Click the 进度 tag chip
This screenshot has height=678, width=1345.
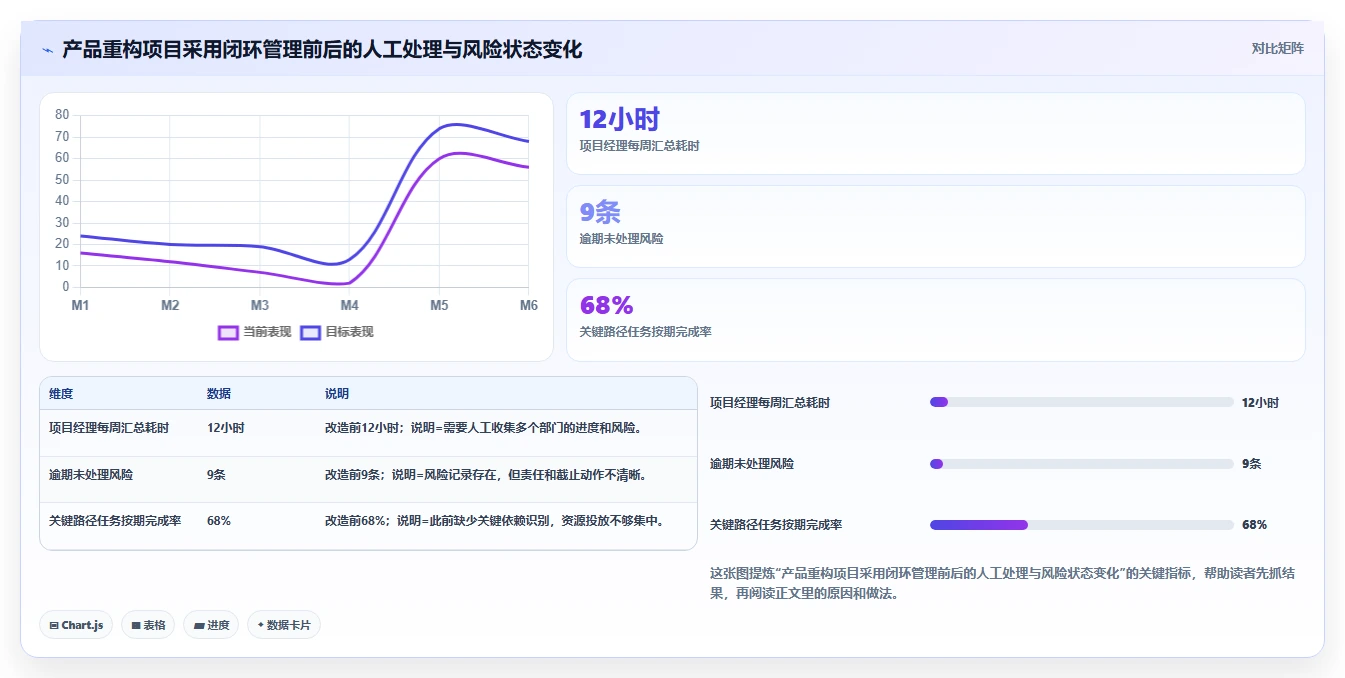pyautogui.click(x=211, y=625)
